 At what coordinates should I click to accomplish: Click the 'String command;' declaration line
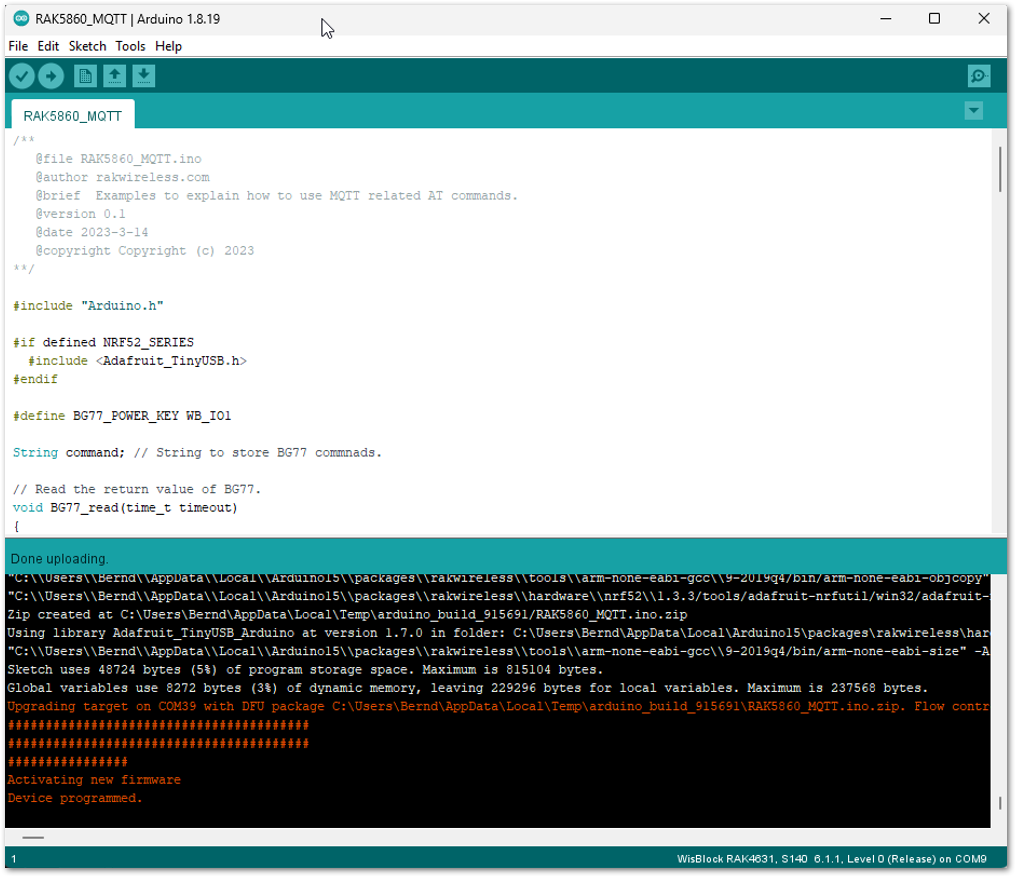[197, 452]
